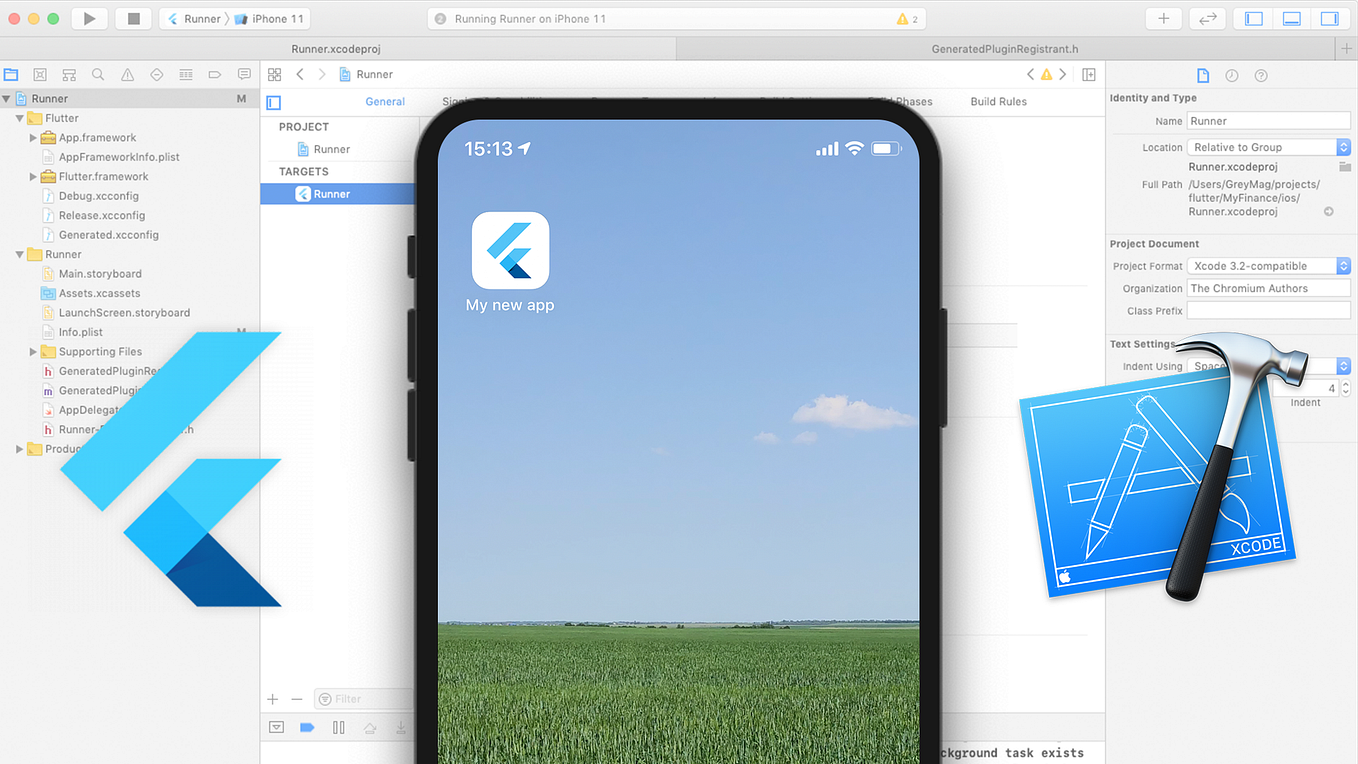This screenshot has height=764, width=1358.
Task: Select the File inspector icon
Action: (x=1203, y=75)
